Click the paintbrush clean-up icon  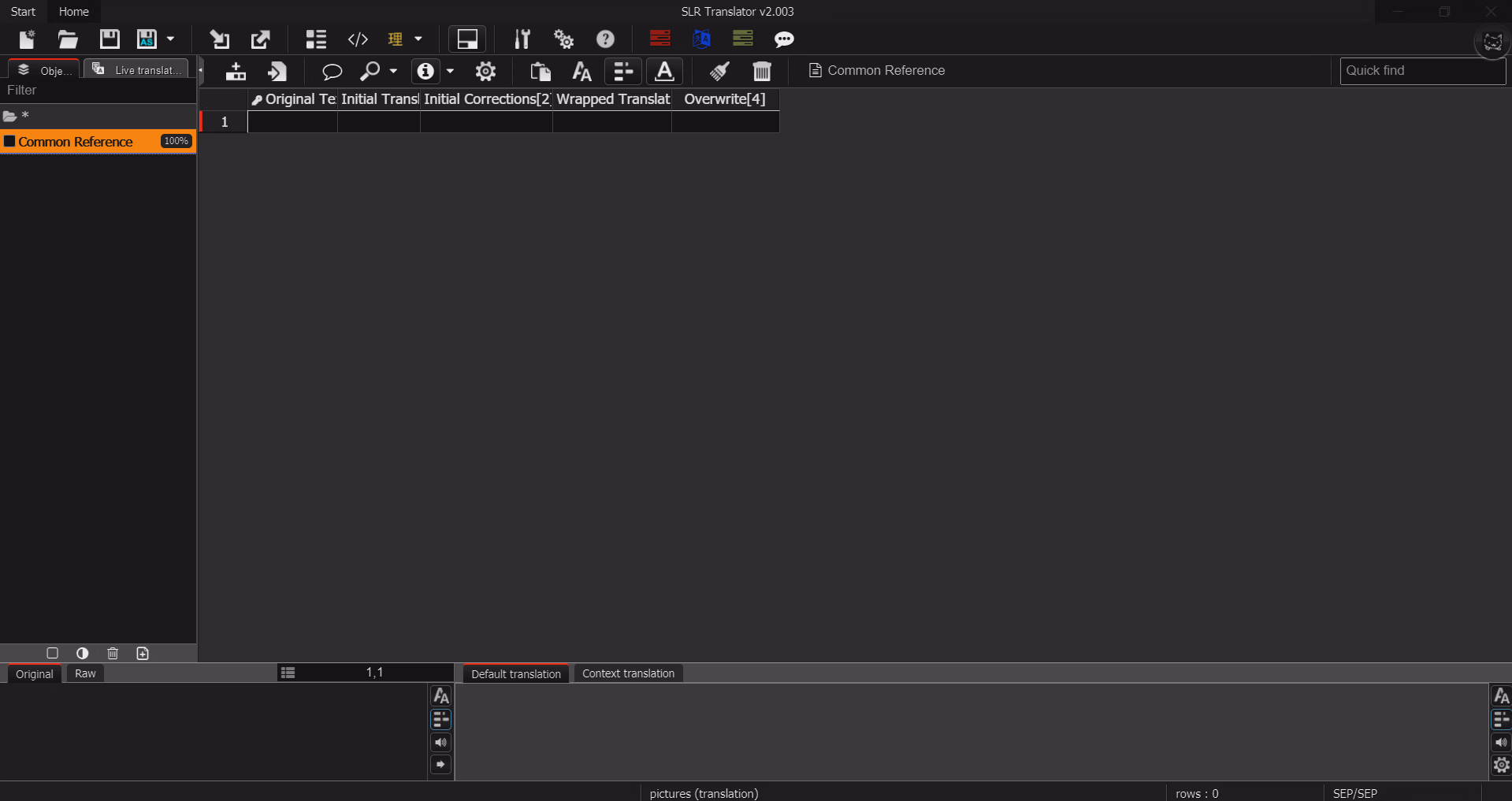pos(719,72)
